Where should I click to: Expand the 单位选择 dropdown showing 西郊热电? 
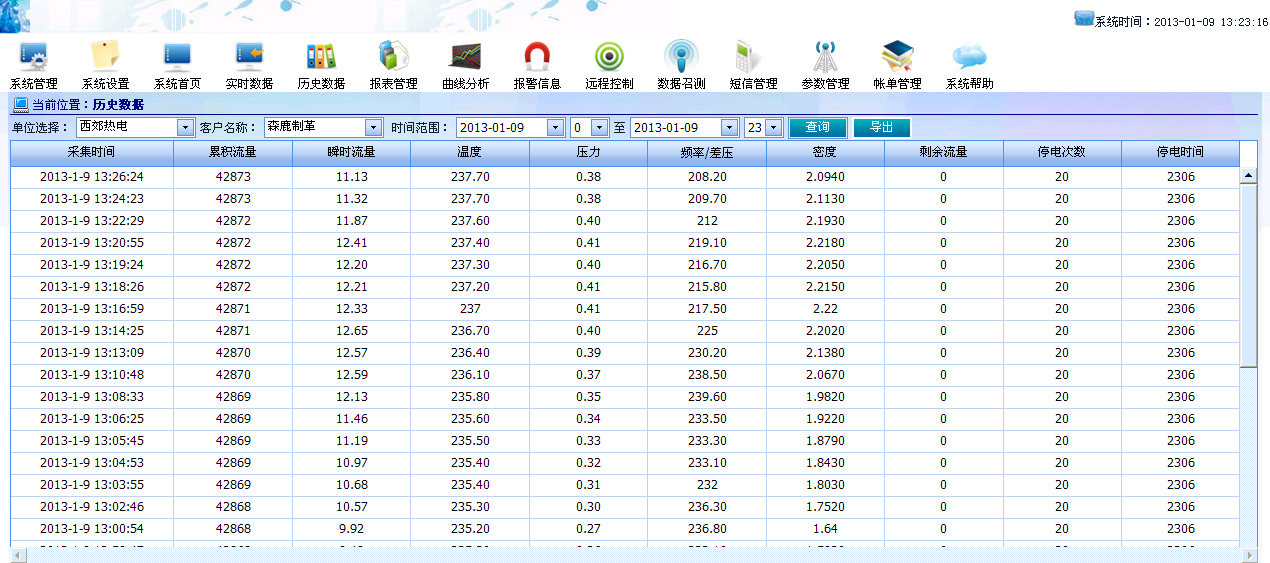click(185, 128)
